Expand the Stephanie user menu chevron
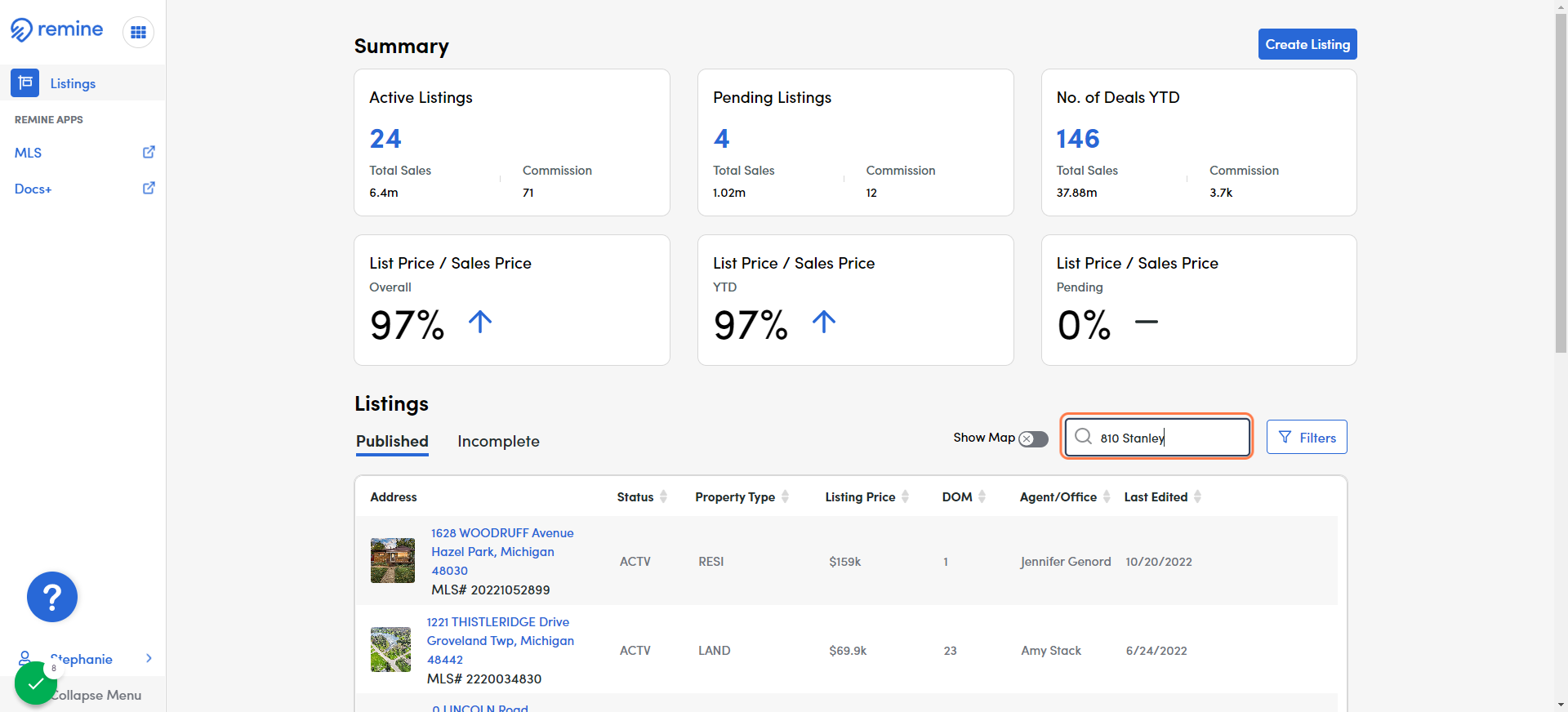 click(149, 658)
